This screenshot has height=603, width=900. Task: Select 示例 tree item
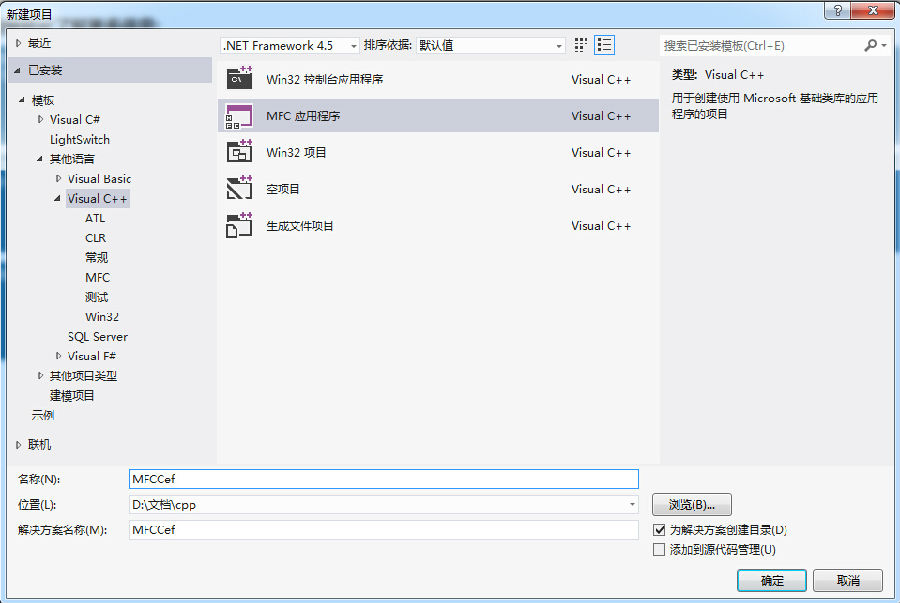(42, 415)
